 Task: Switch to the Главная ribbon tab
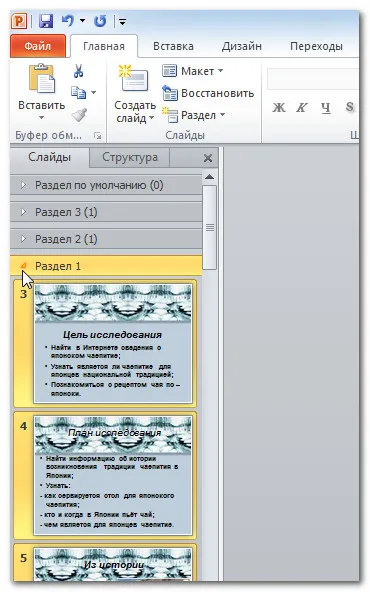point(104,46)
